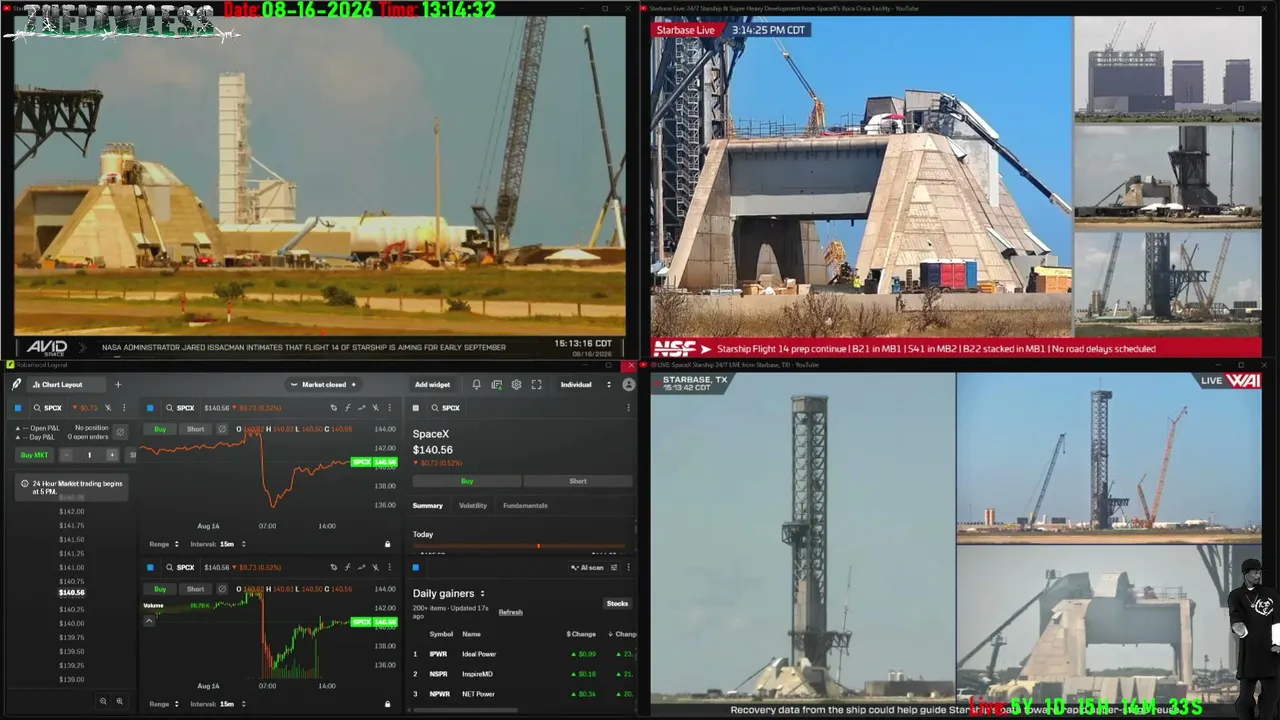
Task: Click the unlink icon in the lower chart header
Action: [375, 567]
